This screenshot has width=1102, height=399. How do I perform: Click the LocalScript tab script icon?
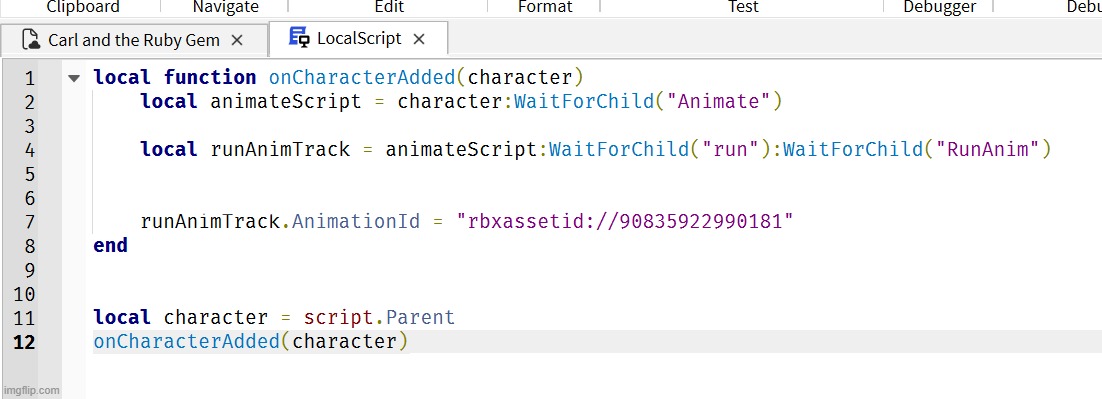[299, 38]
